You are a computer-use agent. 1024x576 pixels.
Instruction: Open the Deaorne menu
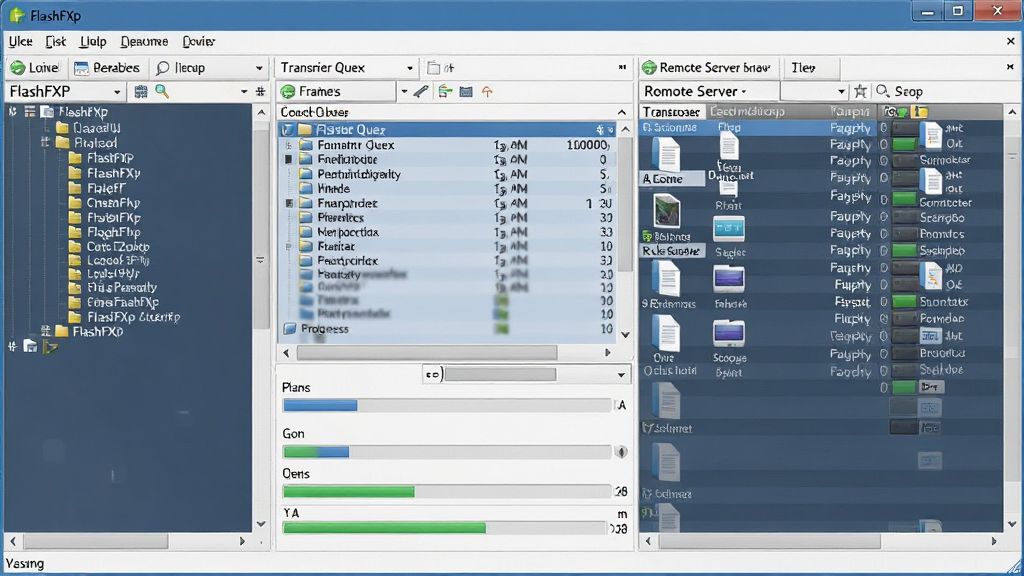tap(144, 41)
